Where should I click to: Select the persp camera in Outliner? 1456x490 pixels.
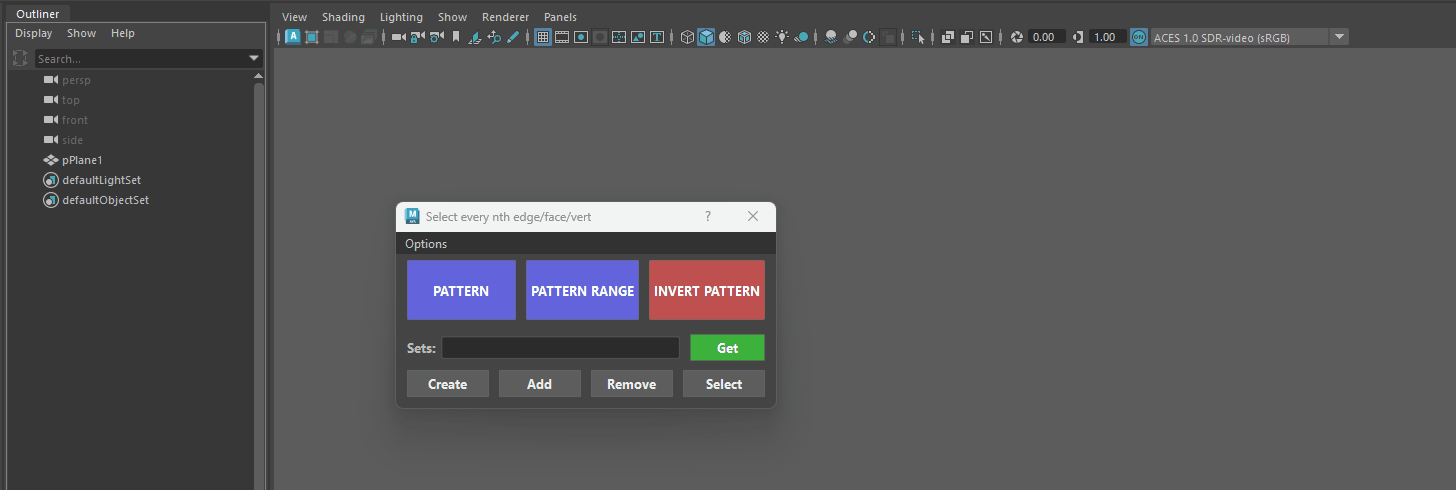[x=76, y=80]
